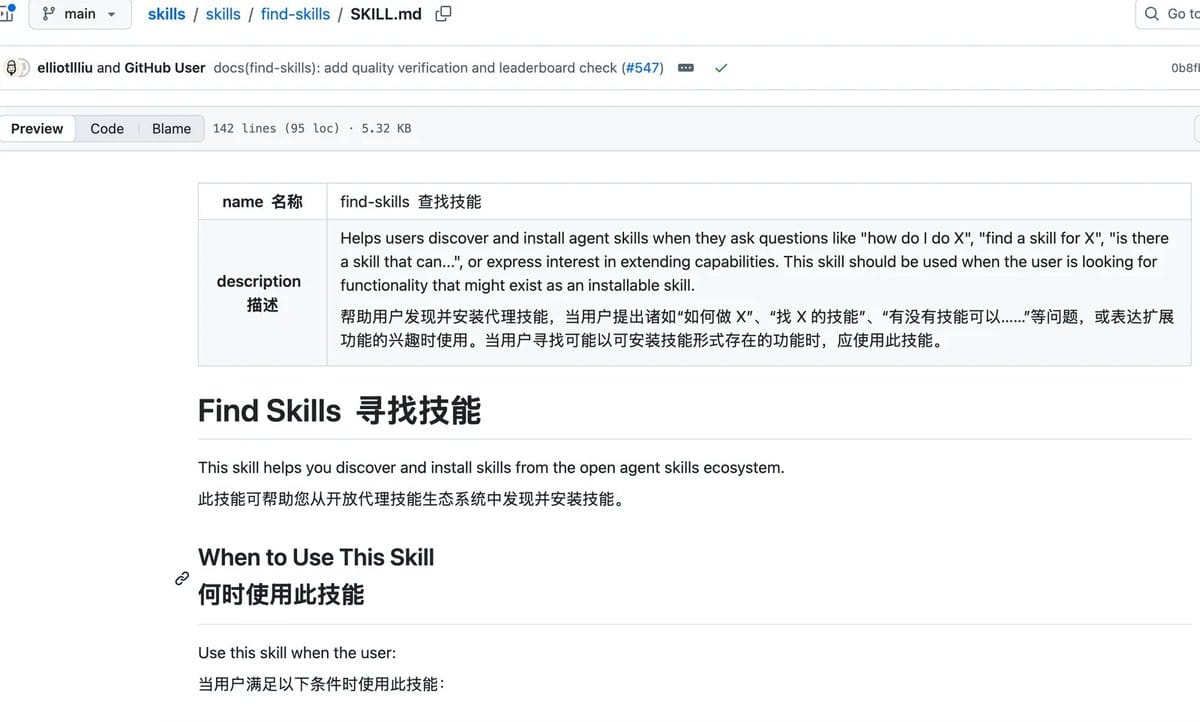Click the commit message about quality verification

[415, 68]
